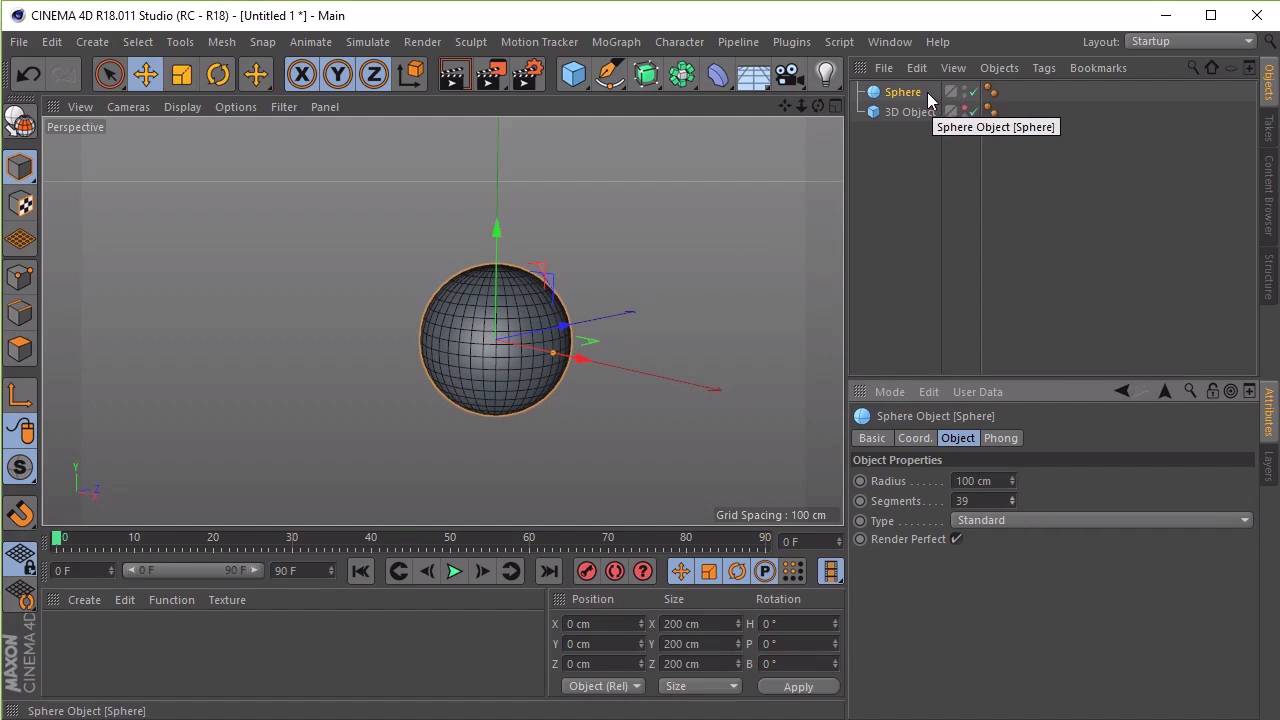Open the Size mode dropdown
This screenshot has height=720, width=1280.
[x=700, y=686]
